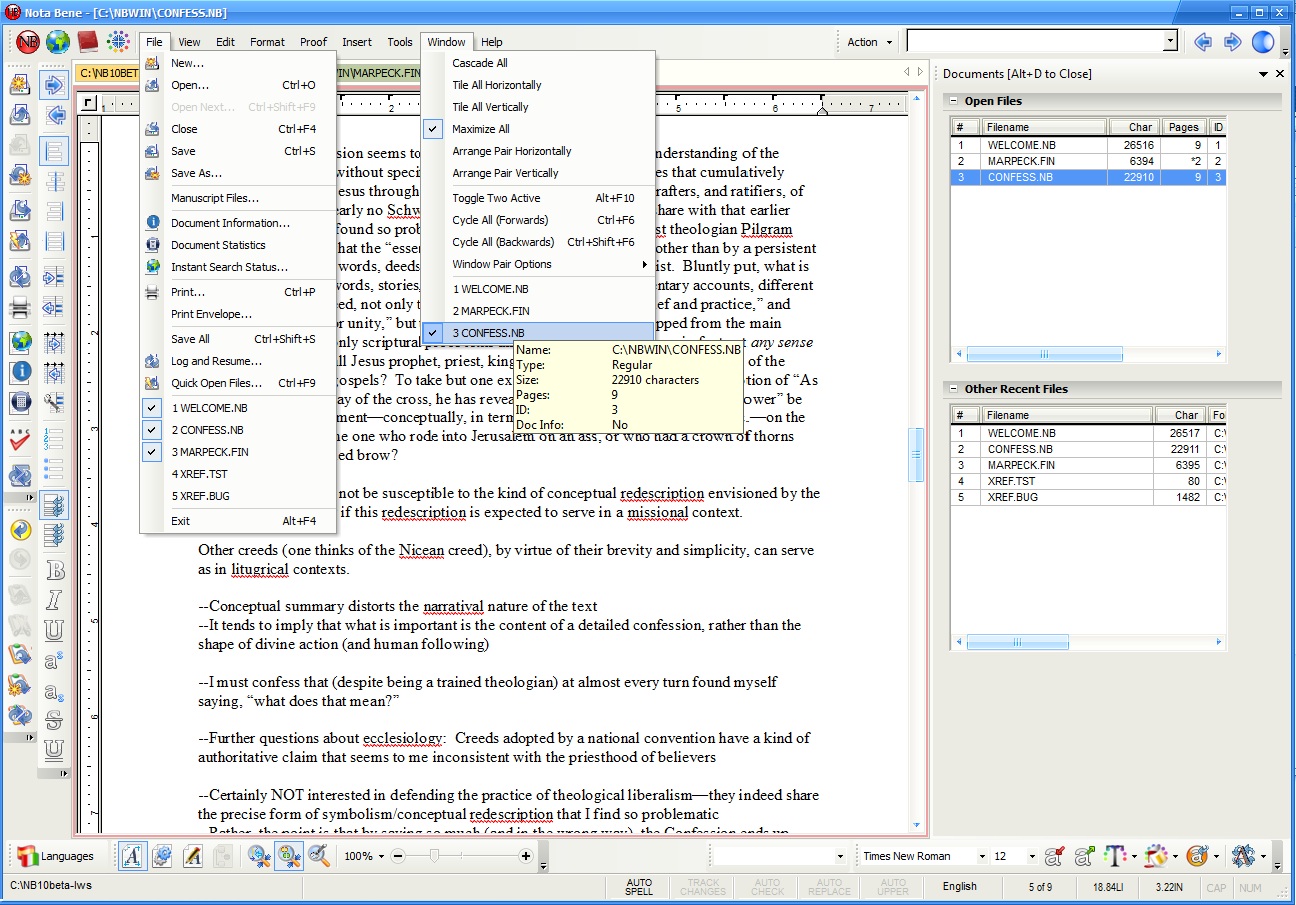The height and width of the screenshot is (905, 1296).
Task: Apply superscript formatting icon
Action: click(x=54, y=660)
